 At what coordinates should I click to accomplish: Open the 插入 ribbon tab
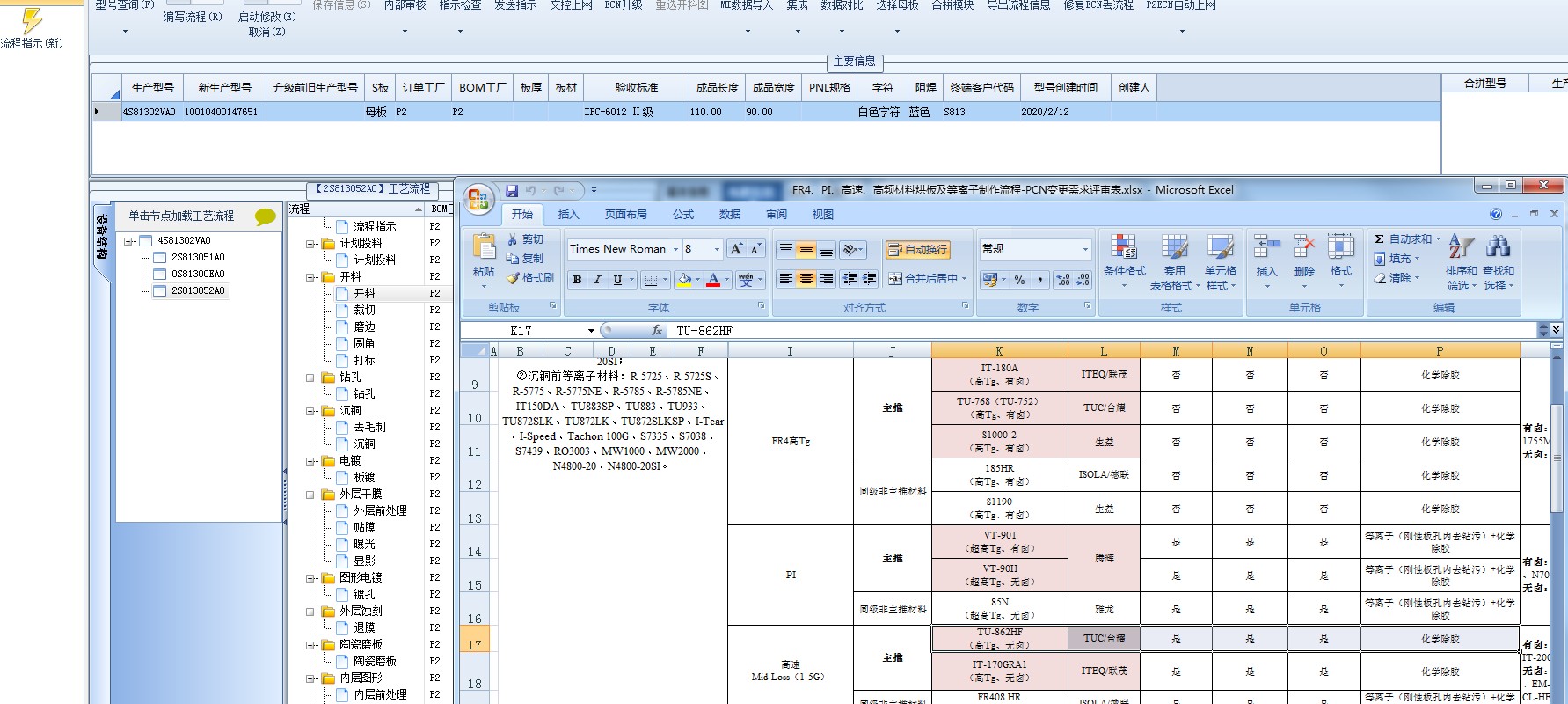[568, 215]
